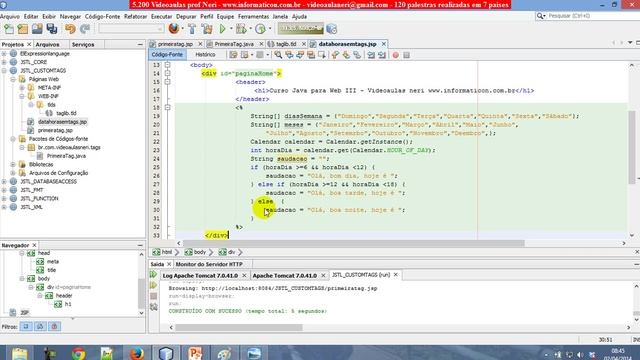Click the Código-Fonte view button
This screenshot has width=640, height=360.
click(167, 54)
